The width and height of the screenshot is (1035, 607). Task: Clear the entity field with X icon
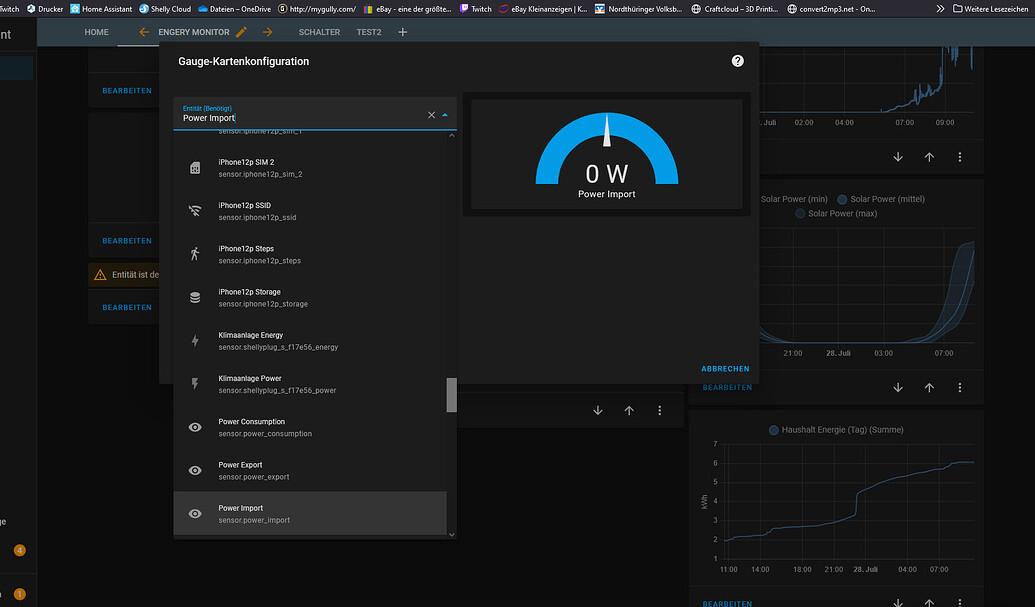pos(432,115)
